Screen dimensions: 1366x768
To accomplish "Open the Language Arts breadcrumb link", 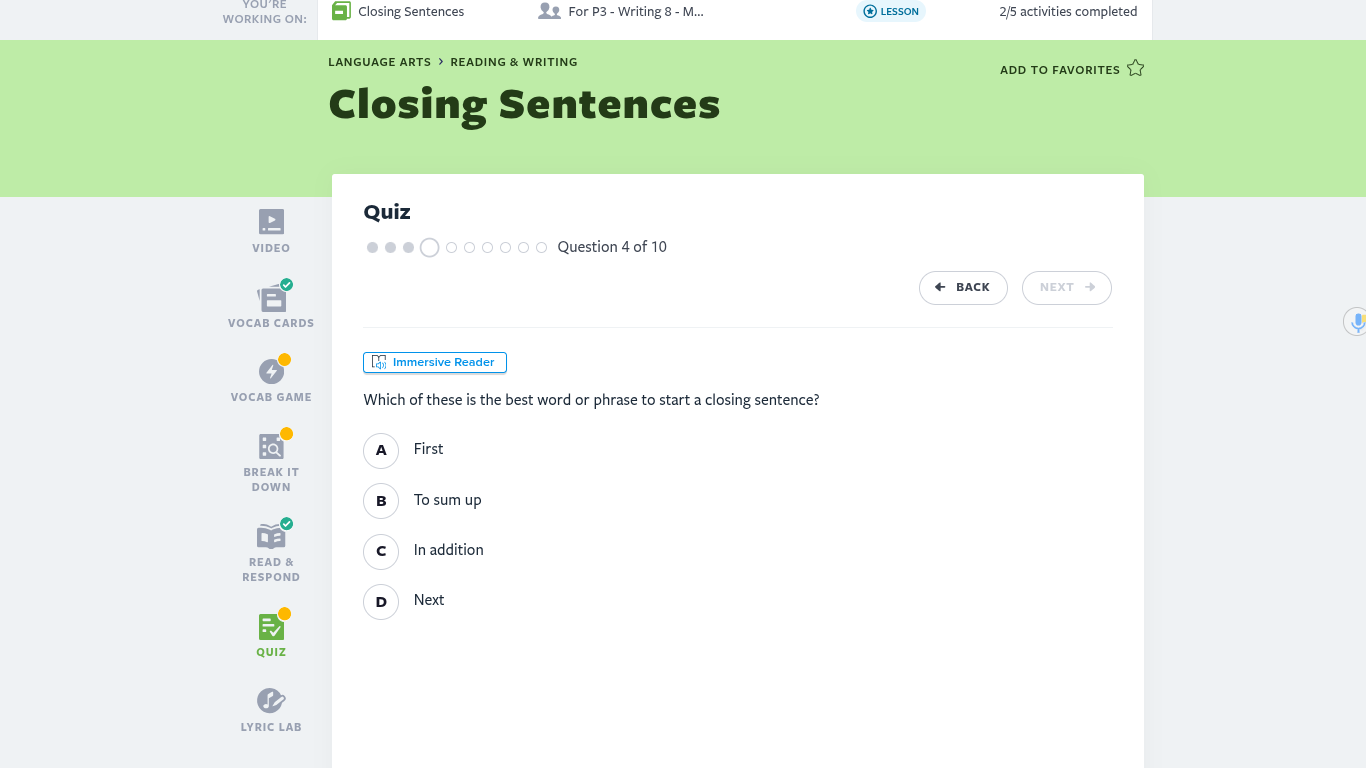I will (379, 62).
